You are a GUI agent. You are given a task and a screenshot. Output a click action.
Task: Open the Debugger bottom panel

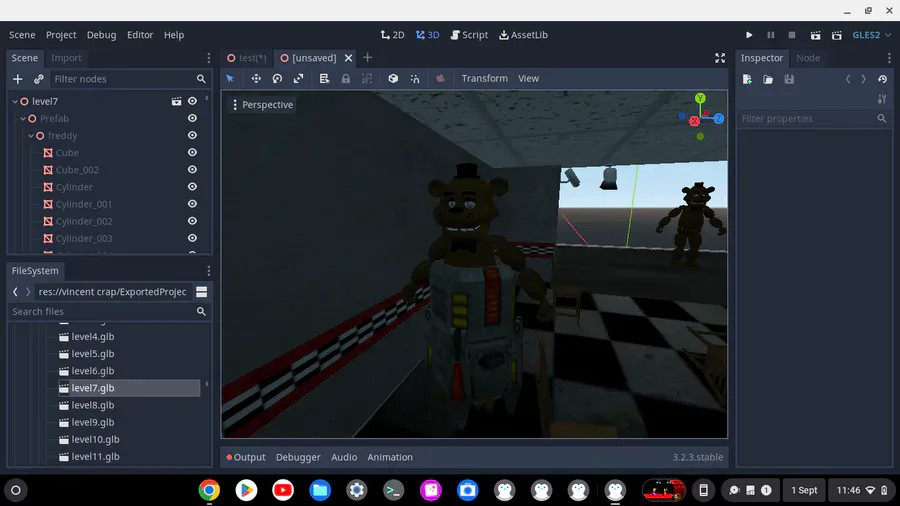point(298,457)
